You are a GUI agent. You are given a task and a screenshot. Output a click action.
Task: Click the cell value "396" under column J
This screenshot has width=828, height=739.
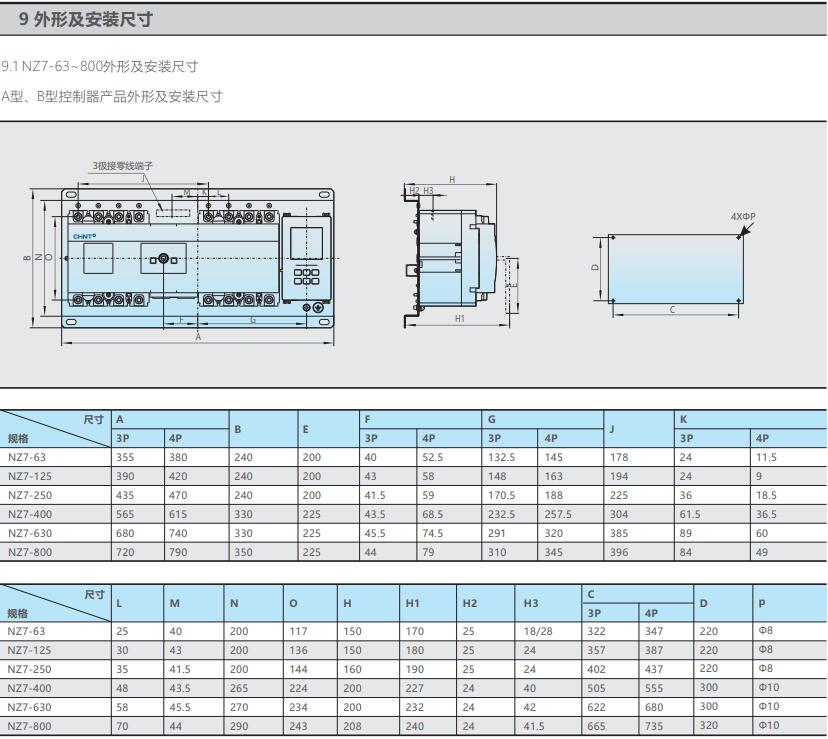[619, 553]
